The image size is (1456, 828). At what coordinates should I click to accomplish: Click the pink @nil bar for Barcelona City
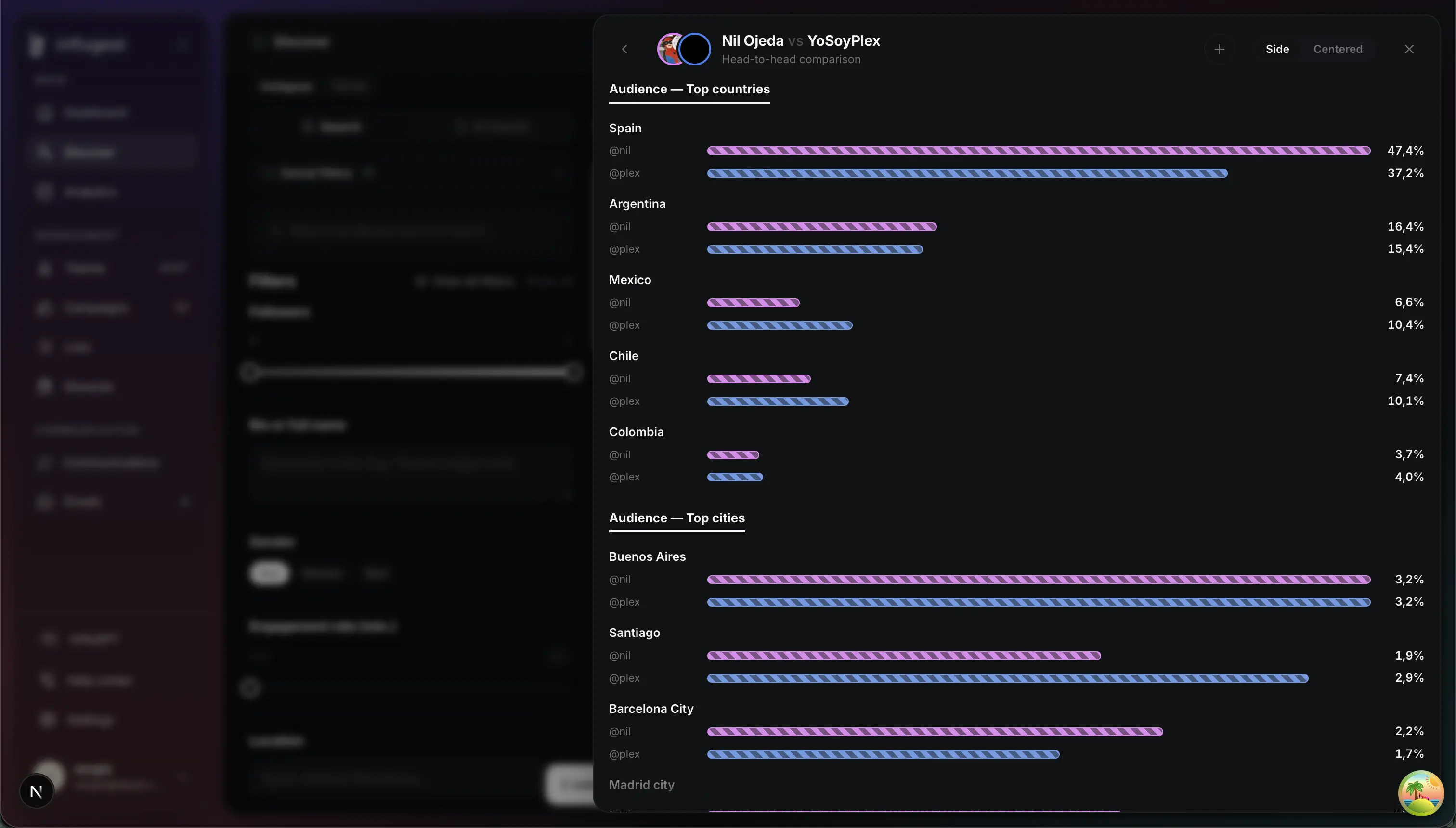[935, 732]
